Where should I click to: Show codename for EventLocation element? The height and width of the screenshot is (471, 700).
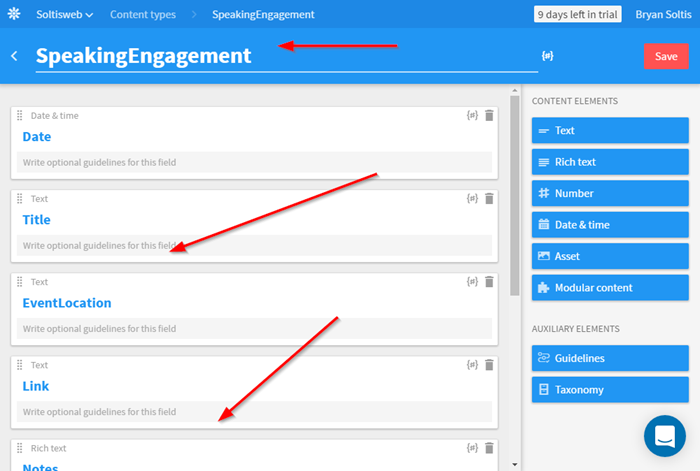coord(472,281)
